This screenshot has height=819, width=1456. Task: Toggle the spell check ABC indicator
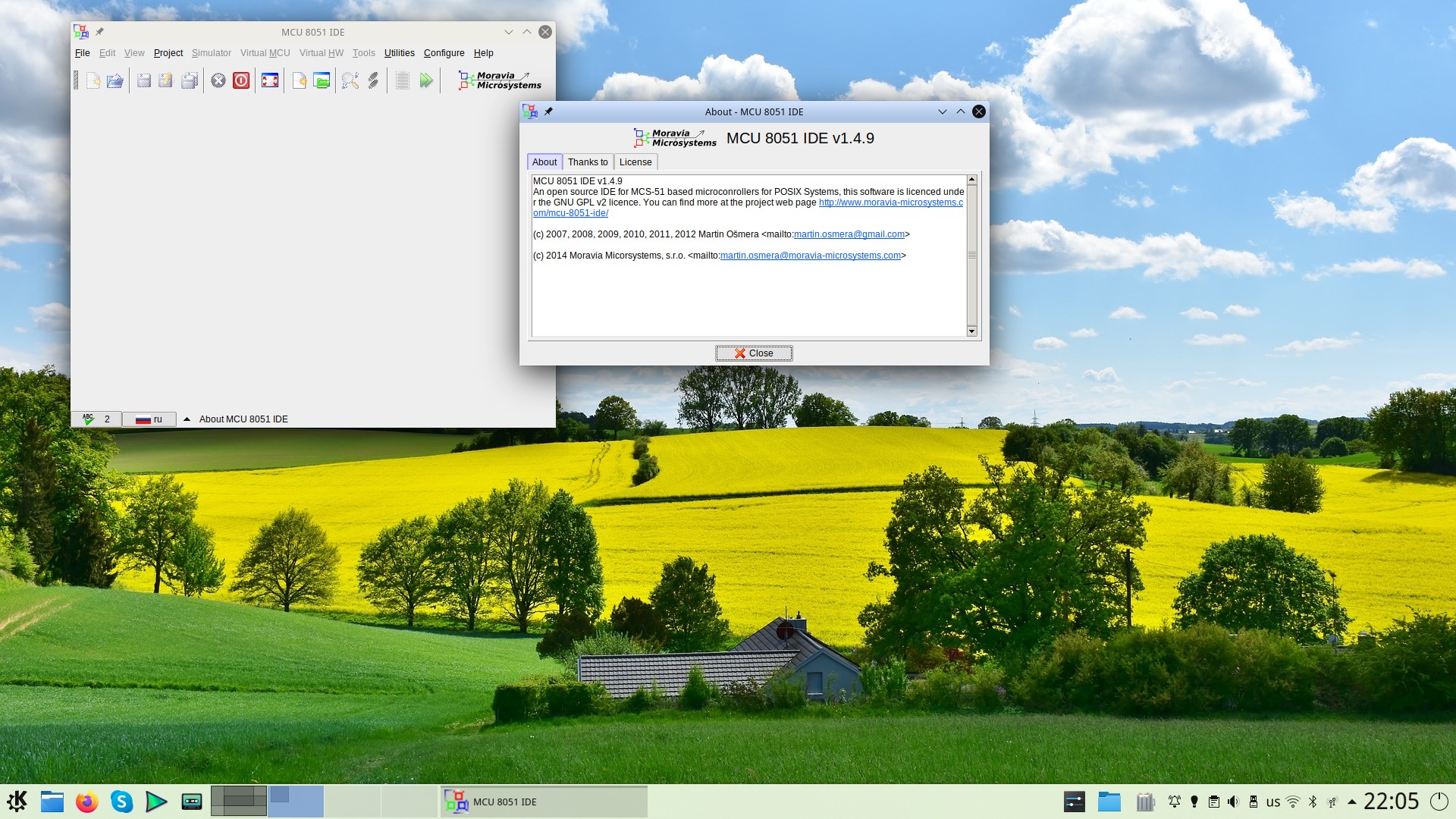tap(89, 419)
